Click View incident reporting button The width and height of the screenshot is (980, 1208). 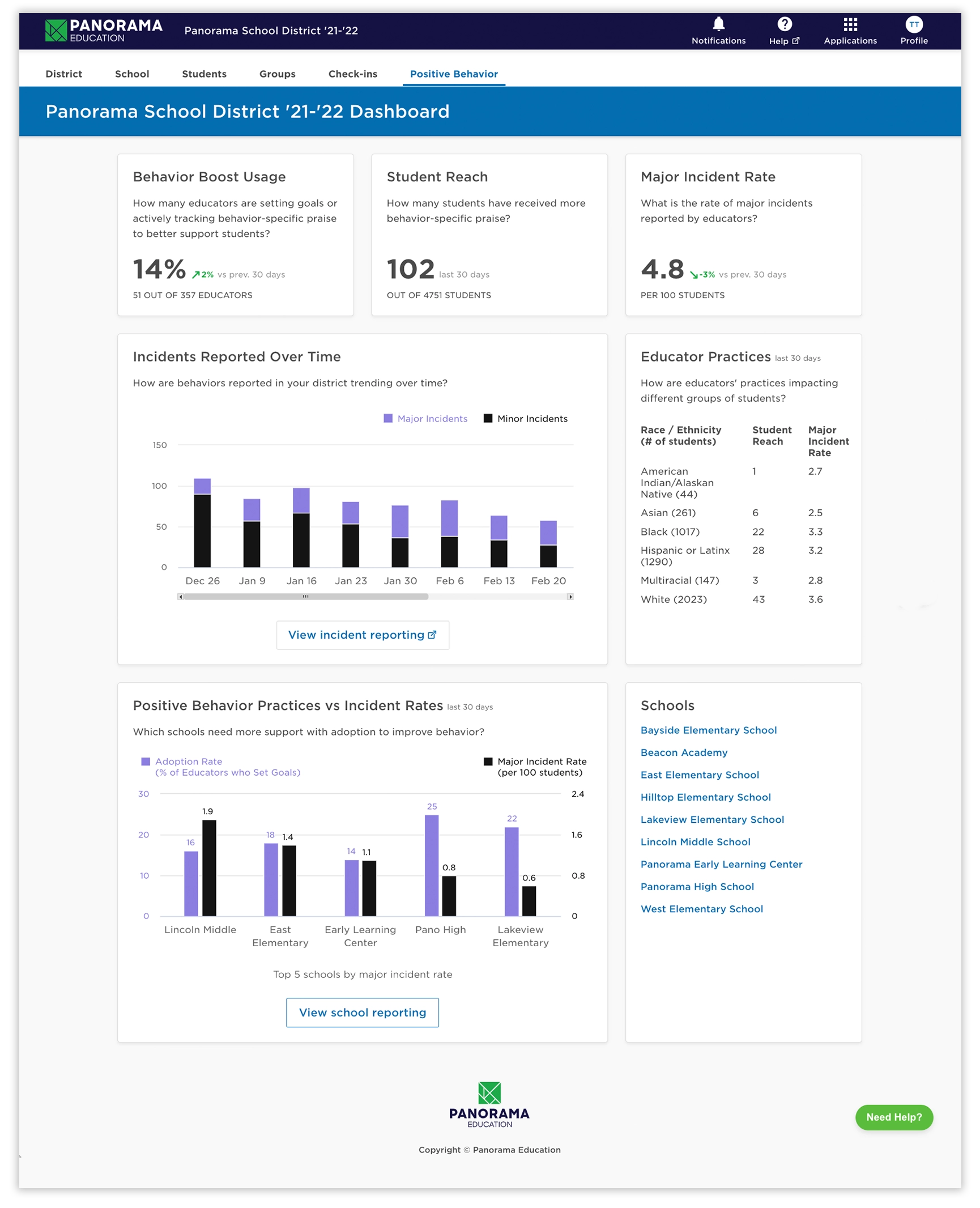[363, 635]
